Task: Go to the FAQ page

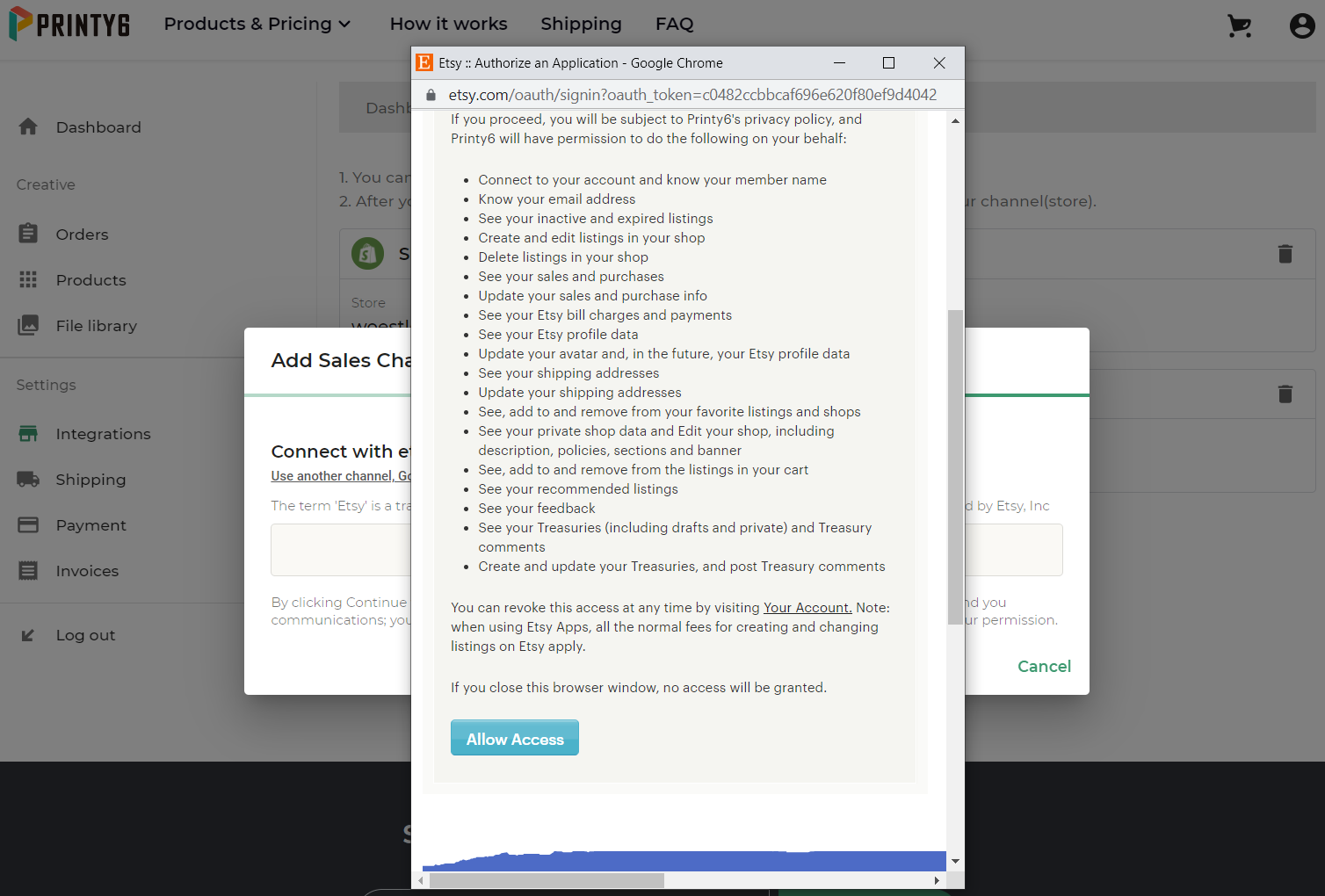Action: 674,24
